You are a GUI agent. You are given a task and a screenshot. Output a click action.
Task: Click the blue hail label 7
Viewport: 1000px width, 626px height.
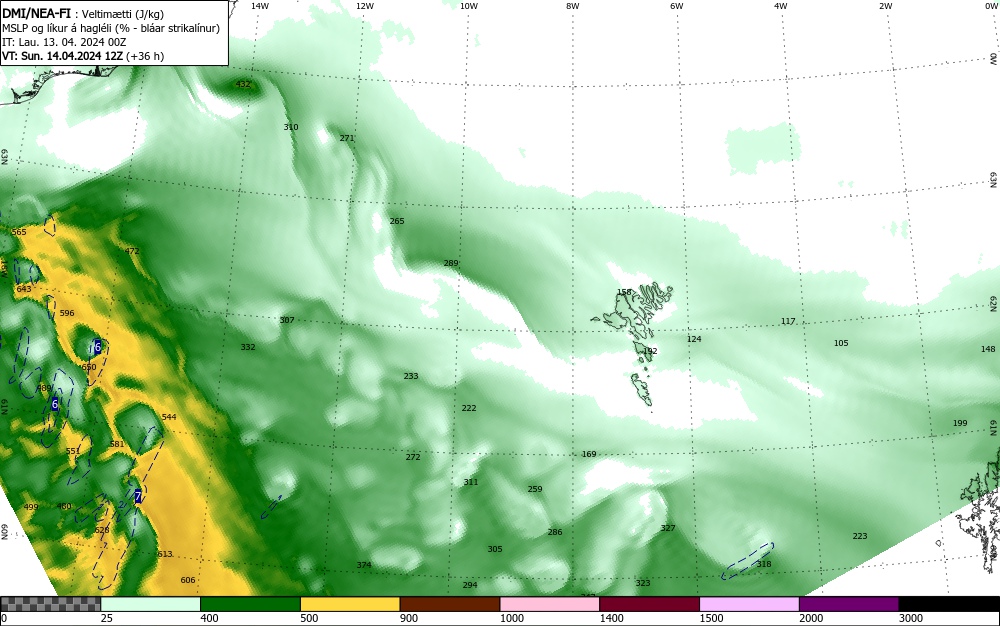(138, 496)
